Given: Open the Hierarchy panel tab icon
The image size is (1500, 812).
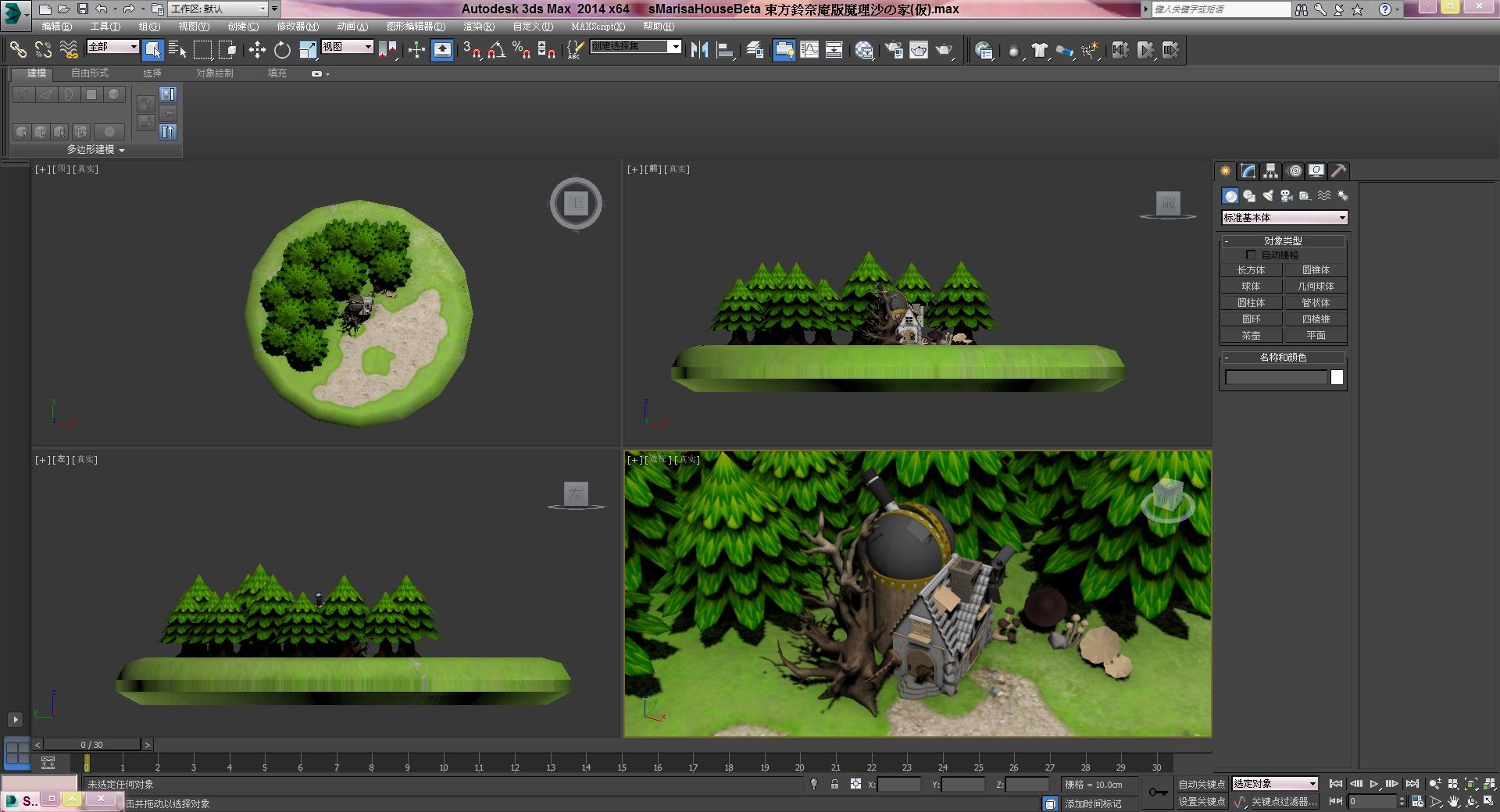Looking at the screenshot, I should click(1271, 171).
